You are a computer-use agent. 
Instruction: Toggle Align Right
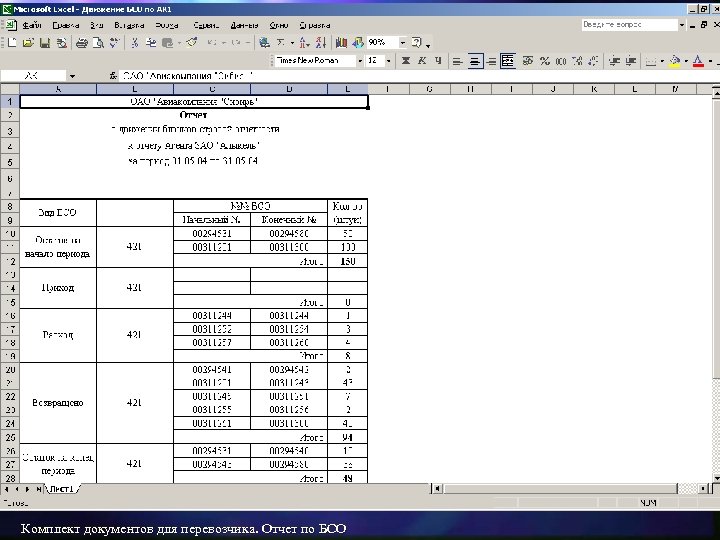point(491,61)
